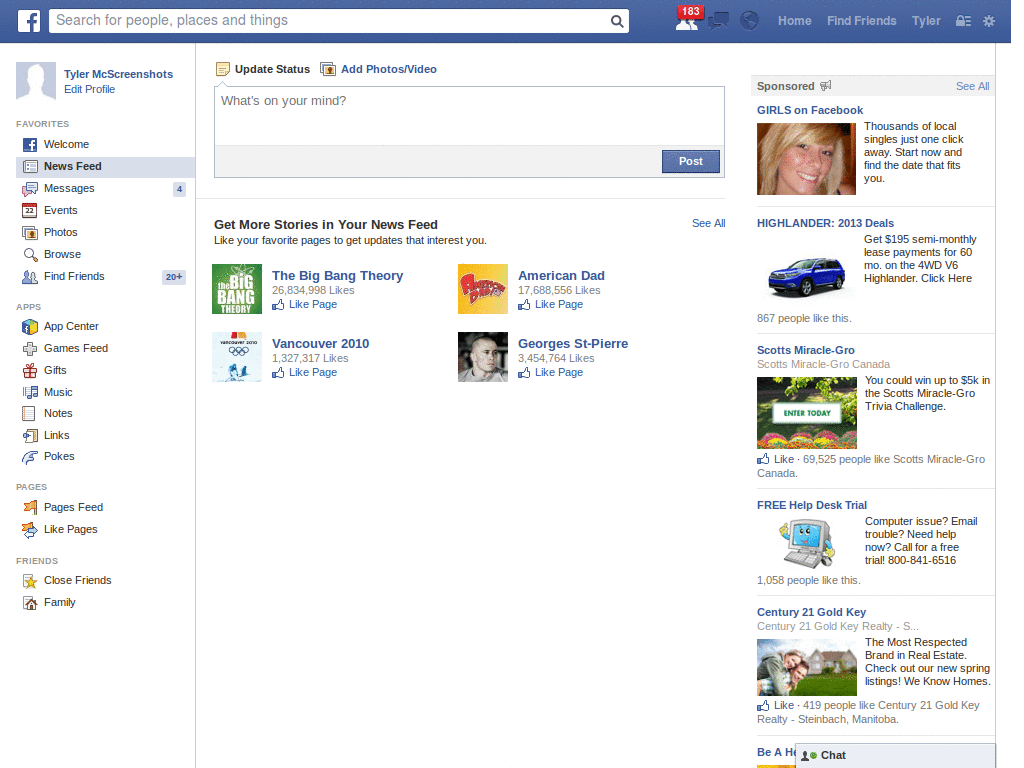Open HIGHLANDER: 2013 Deals ad title
The width and height of the screenshot is (1024, 768).
(x=825, y=223)
